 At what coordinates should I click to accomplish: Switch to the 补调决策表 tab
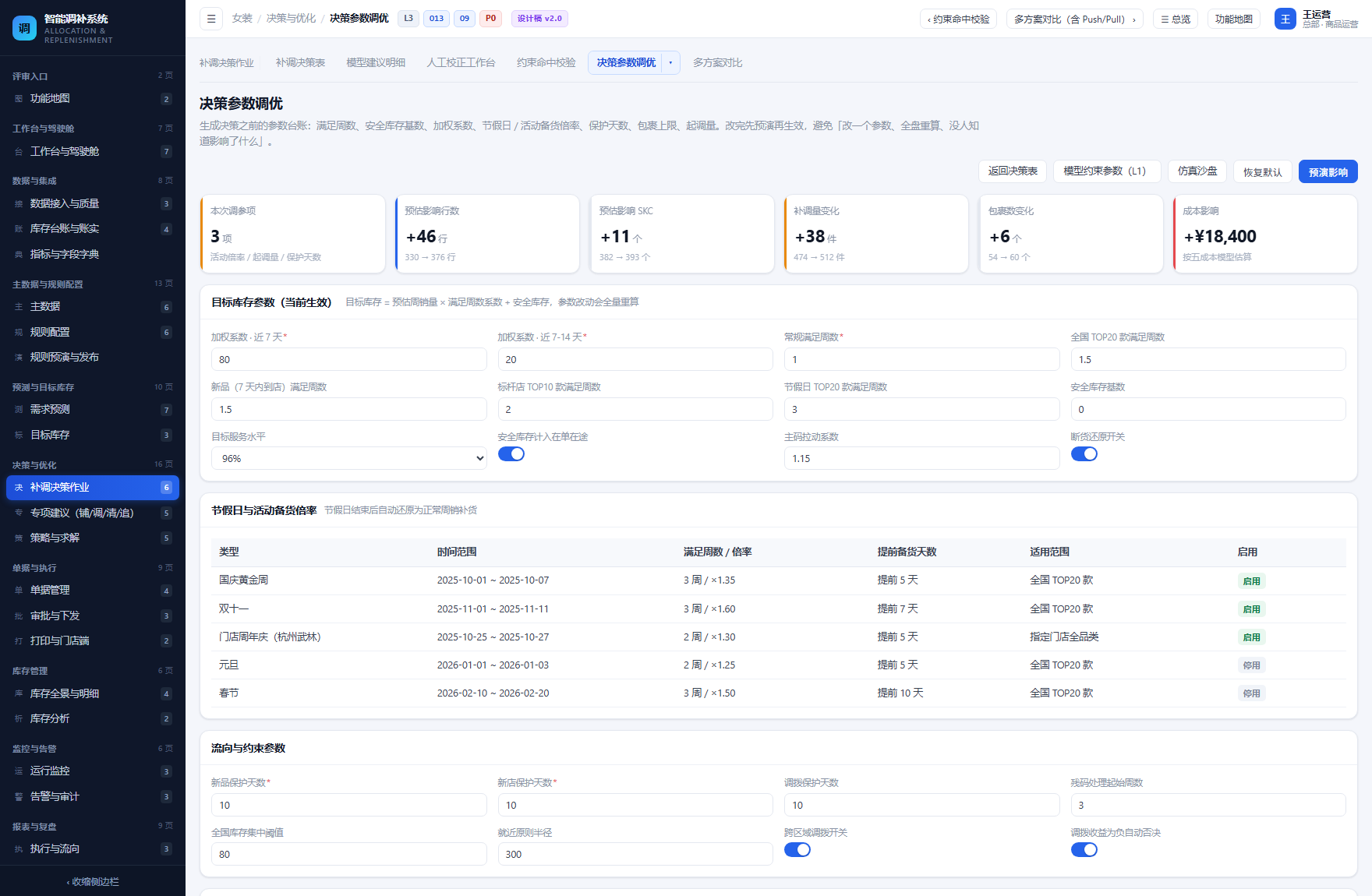(300, 63)
